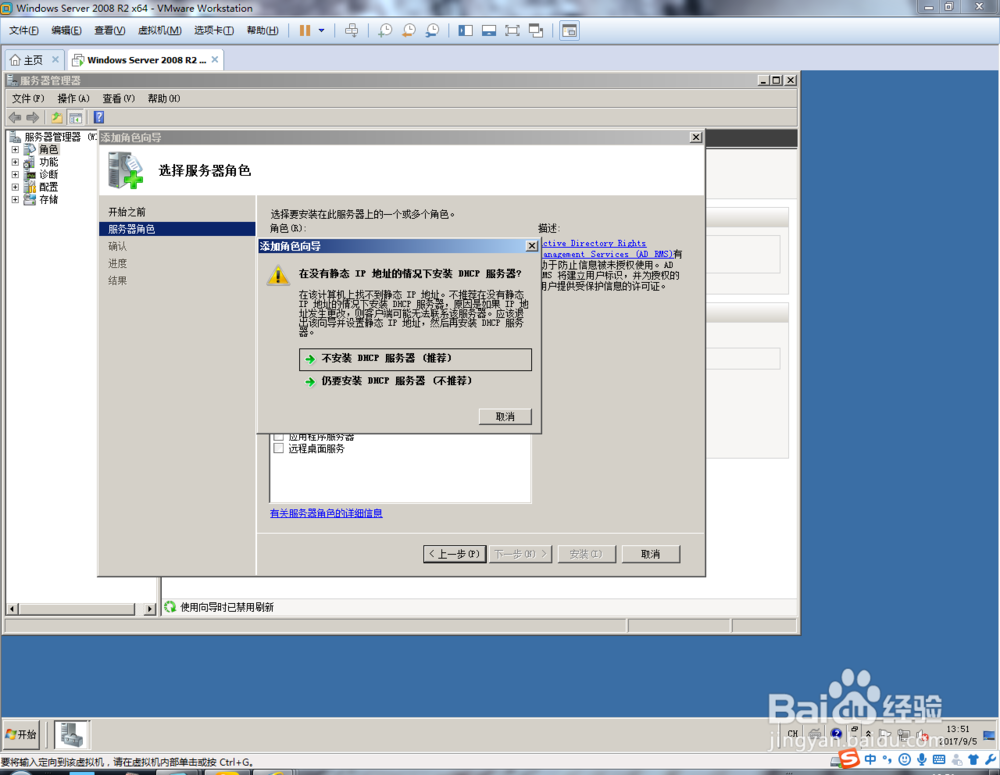Select 服务器管理器 root tree item
Viewport: 1000px width, 775px height.
point(52,137)
